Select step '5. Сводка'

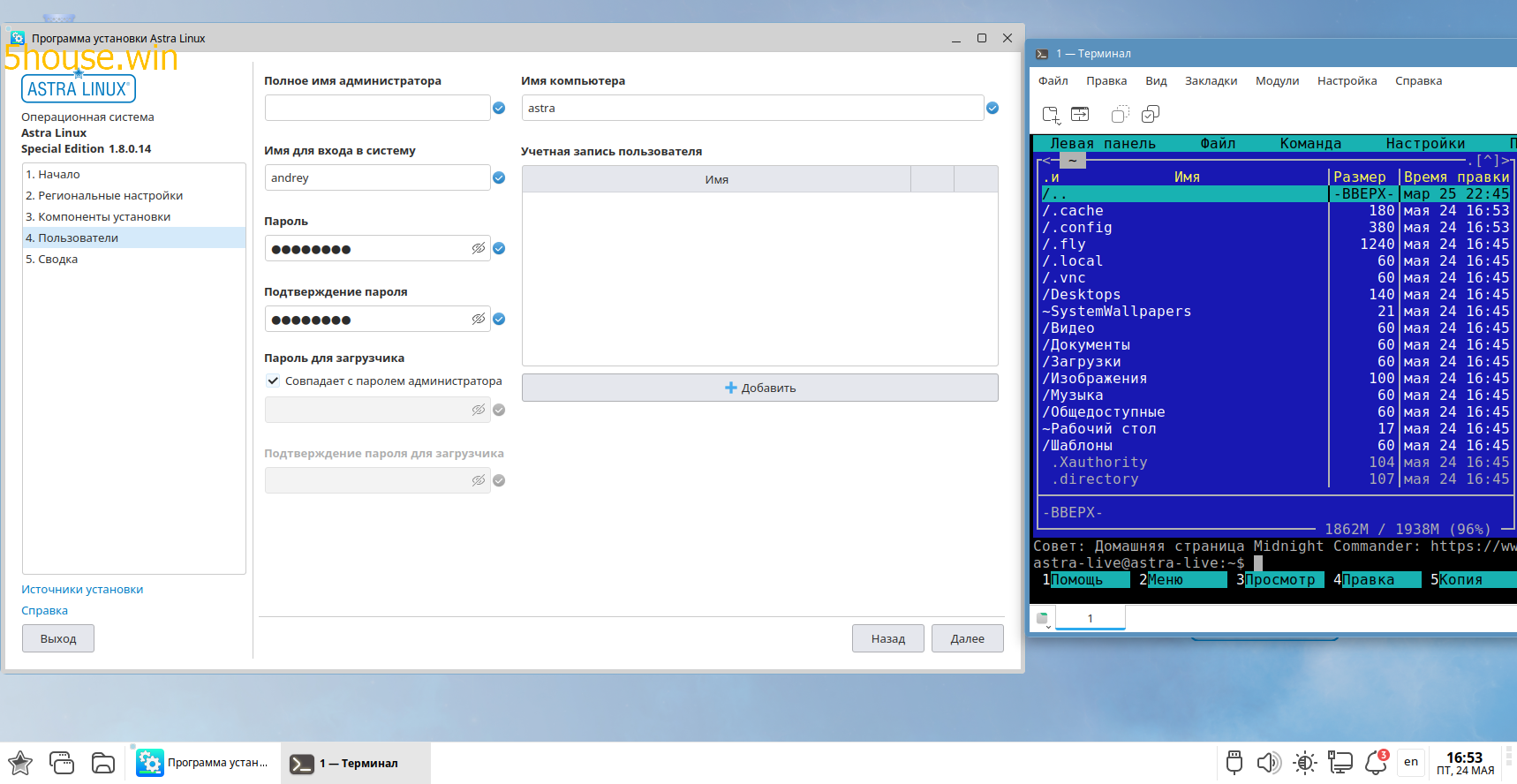(134, 259)
